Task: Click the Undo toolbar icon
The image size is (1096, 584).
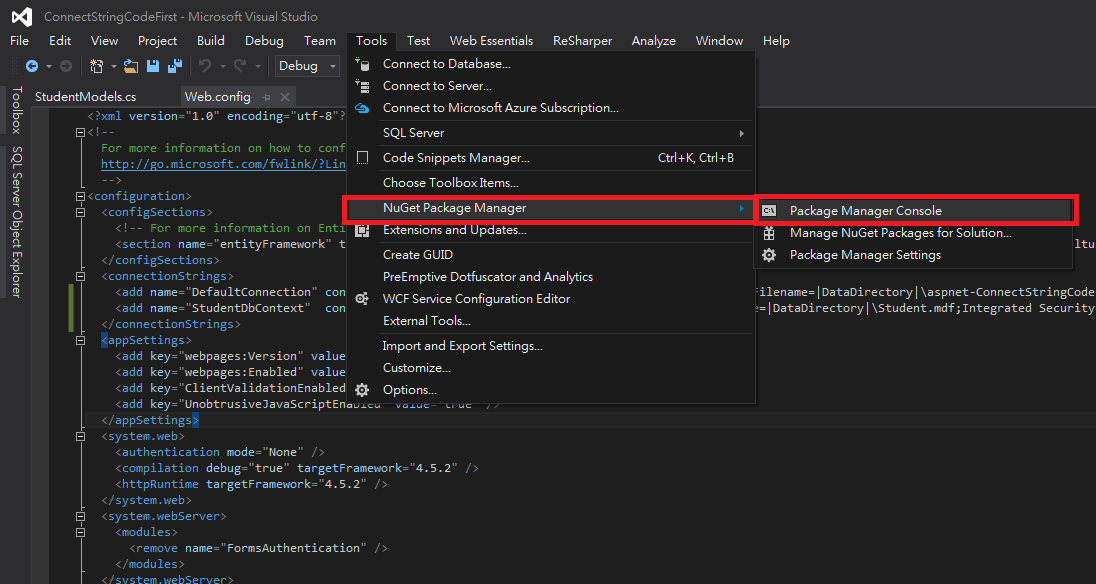Action: click(x=204, y=66)
